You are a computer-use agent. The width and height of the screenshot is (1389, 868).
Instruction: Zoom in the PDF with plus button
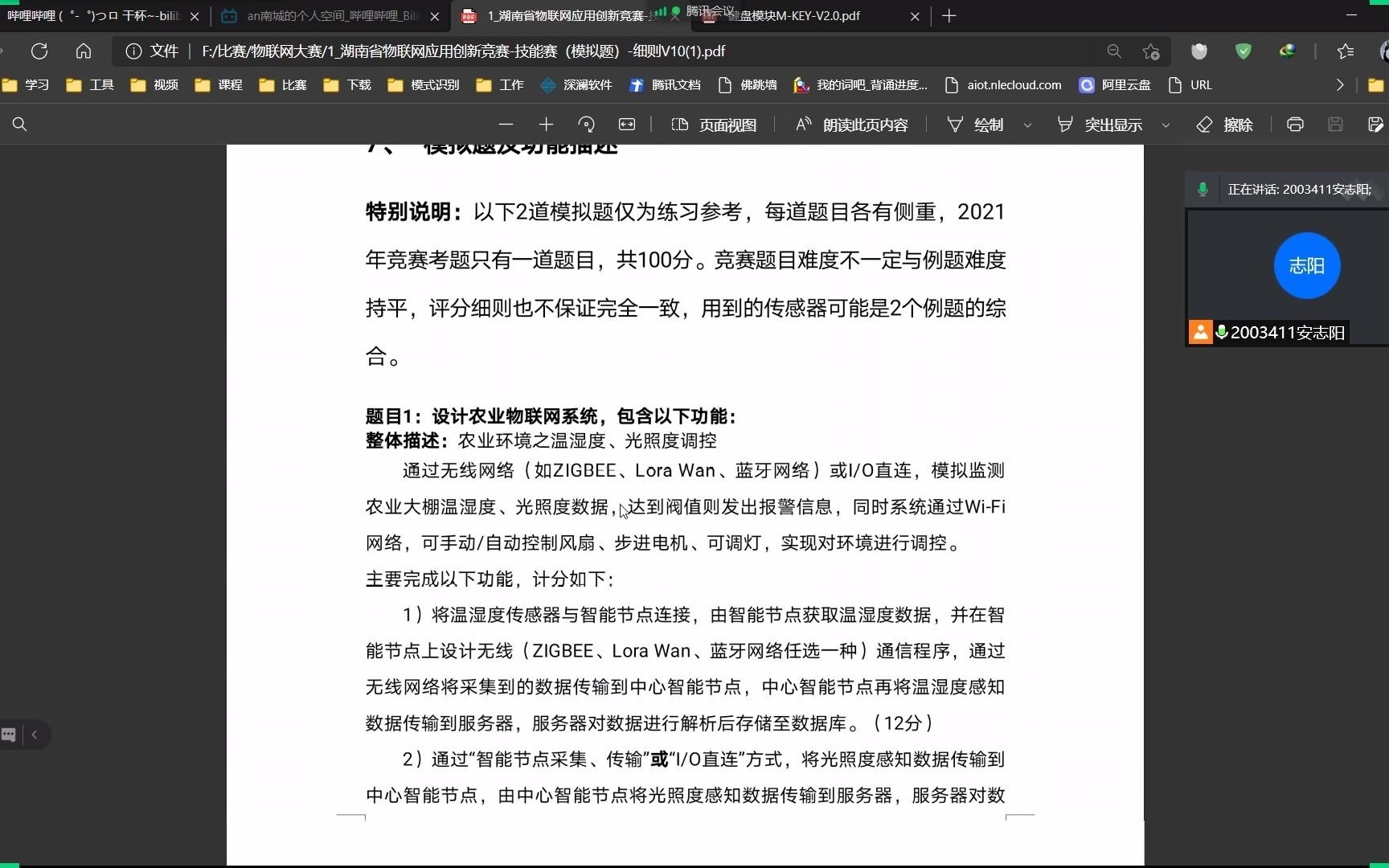(x=546, y=125)
